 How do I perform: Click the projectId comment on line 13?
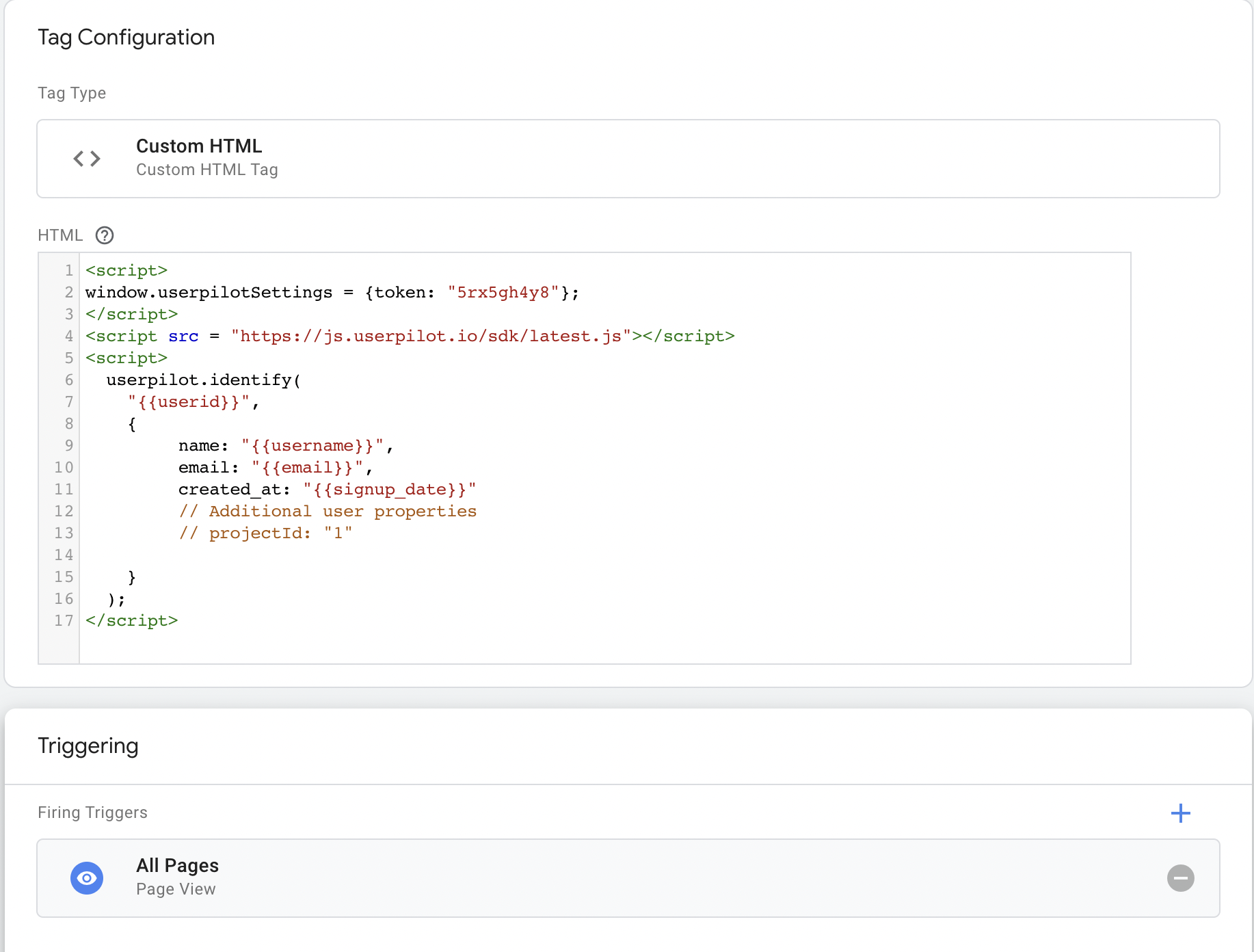[x=265, y=533]
